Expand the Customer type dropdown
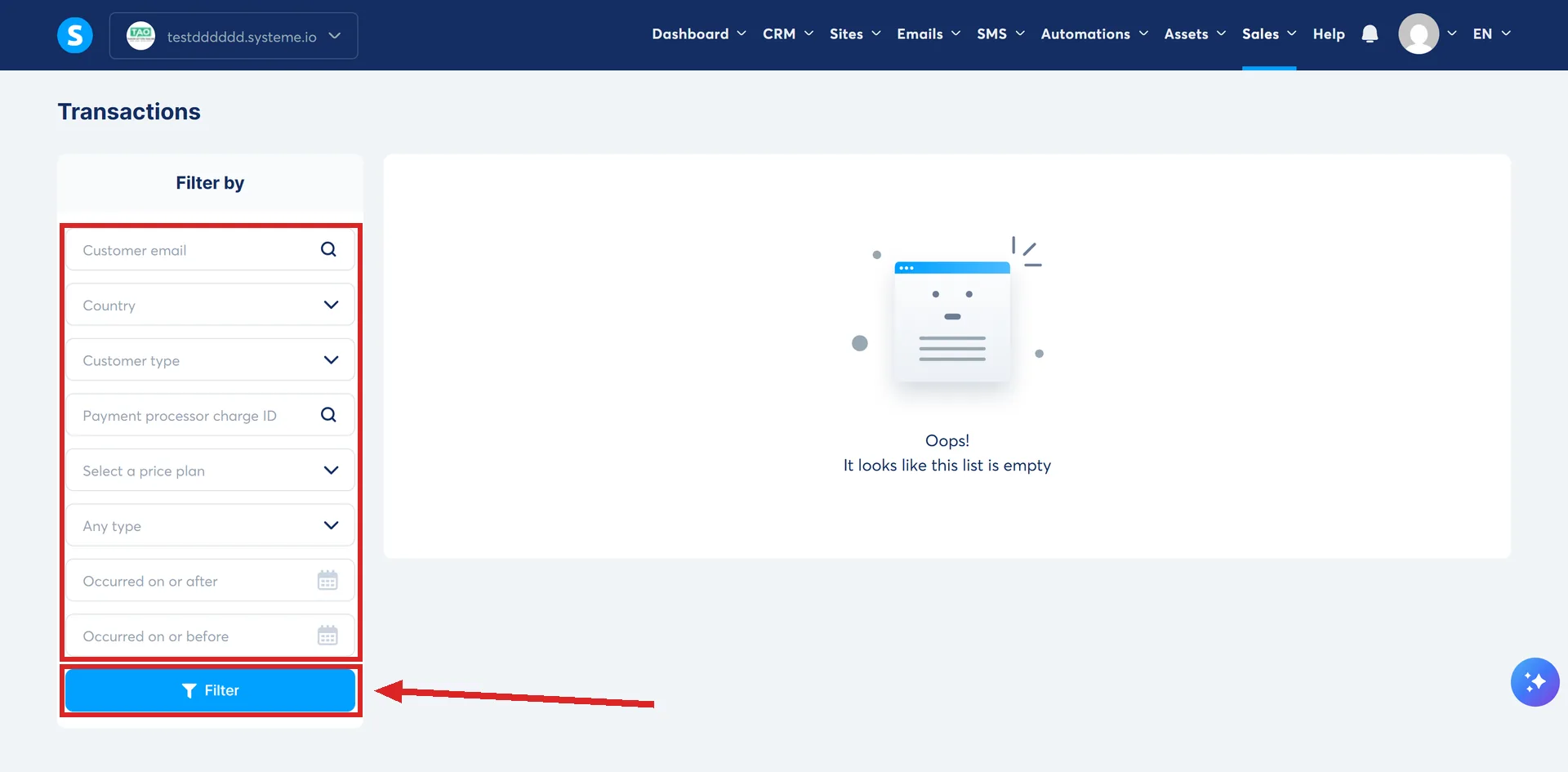Screen dimensions: 1568x772 tap(210, 360)
